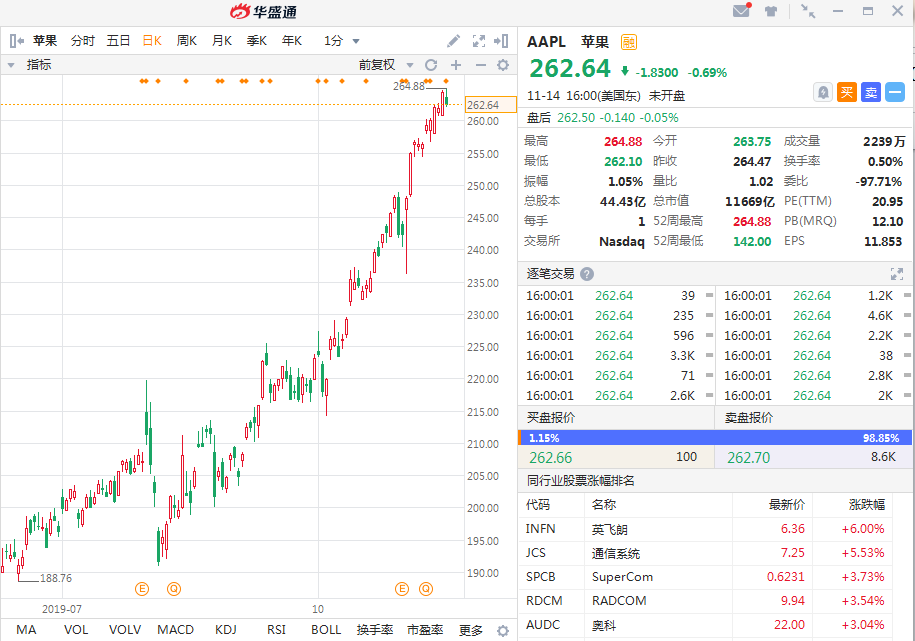Toggle the 换手率 indicator

pos(375,630)
